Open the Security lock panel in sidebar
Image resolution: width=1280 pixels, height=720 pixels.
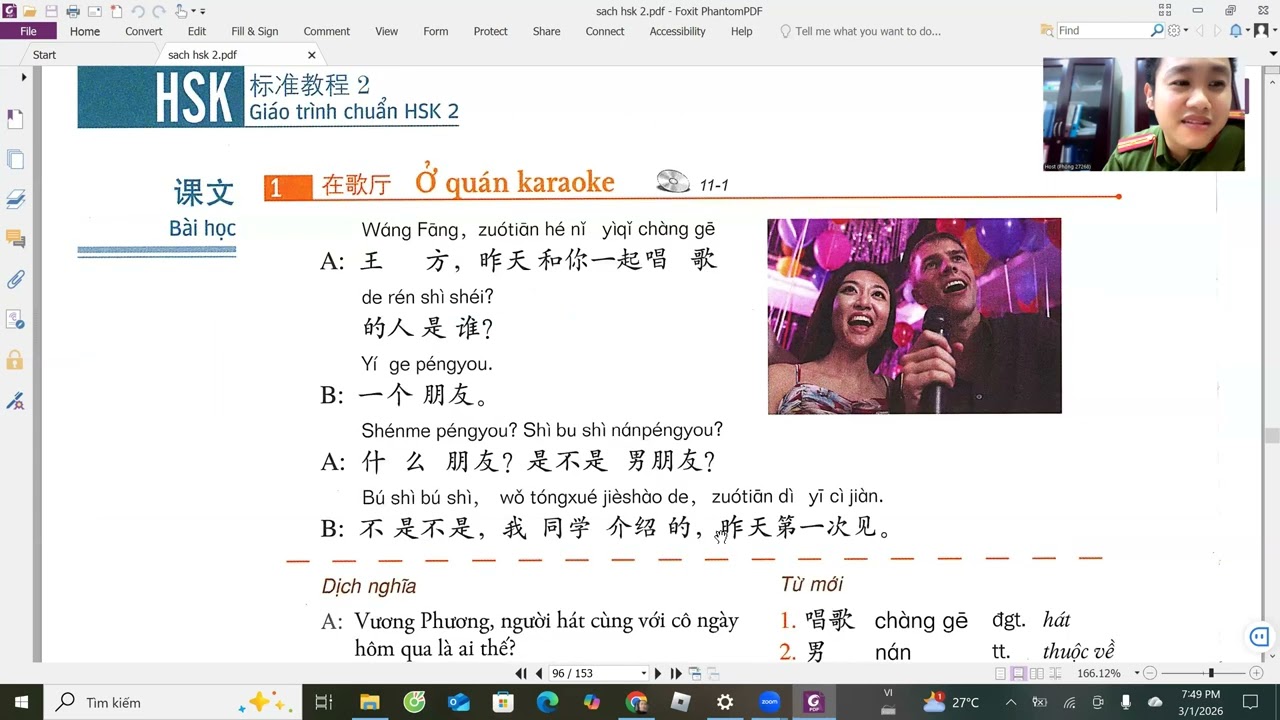[15, 359]
